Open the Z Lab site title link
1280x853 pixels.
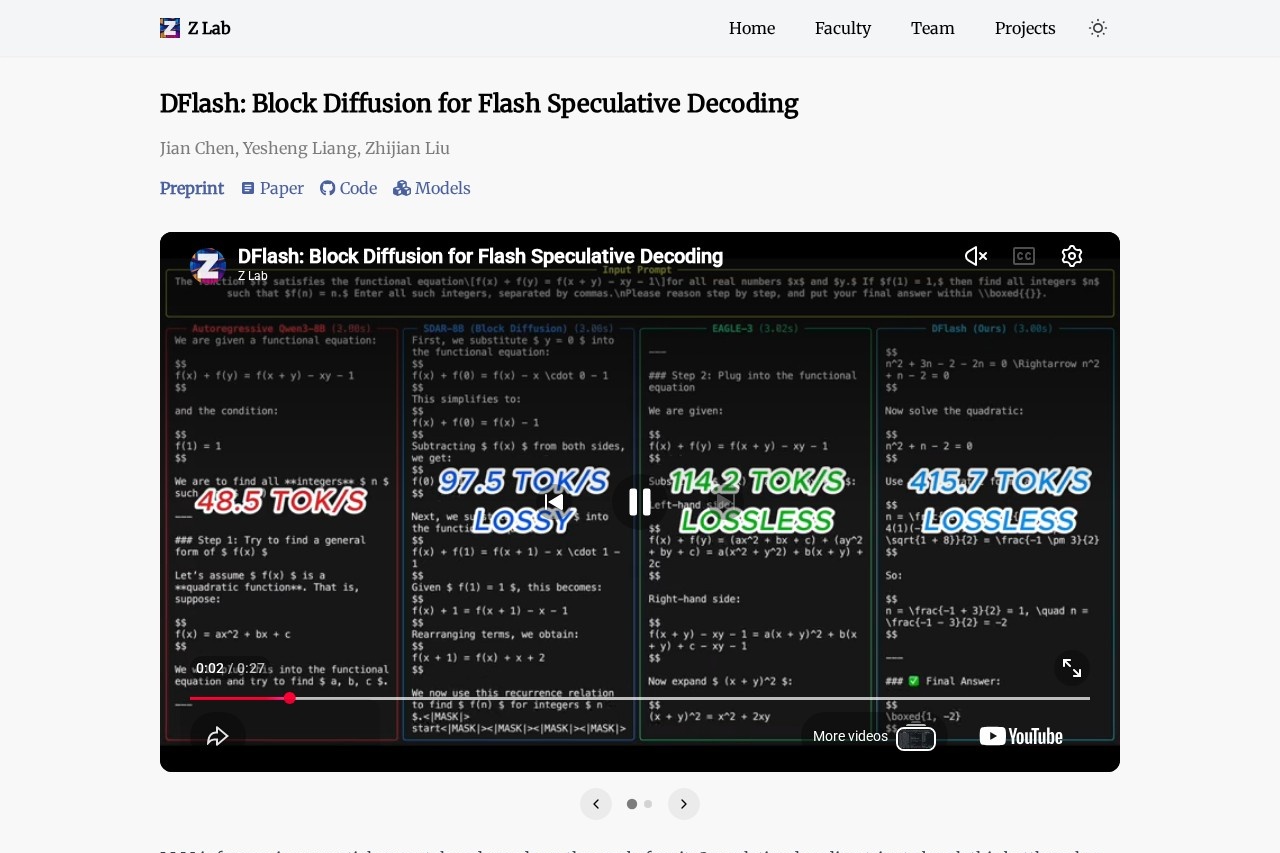point(209,28)
